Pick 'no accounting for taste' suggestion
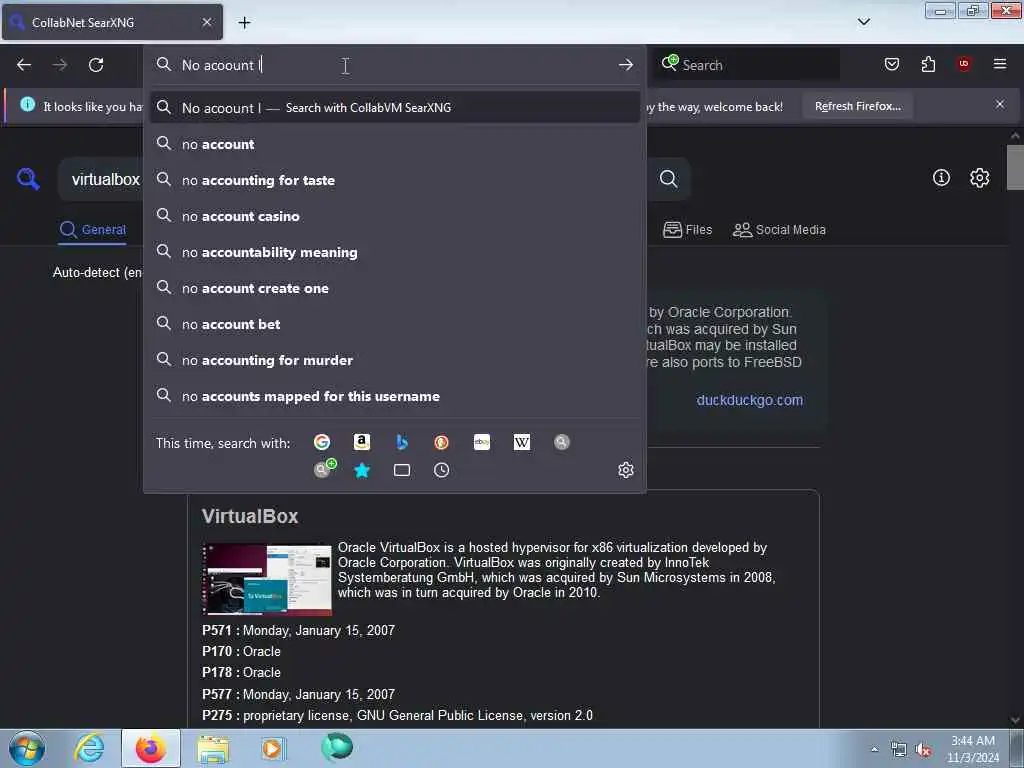Image resolution: width=1024 pixels, height=768 pixels. [394, 180]
